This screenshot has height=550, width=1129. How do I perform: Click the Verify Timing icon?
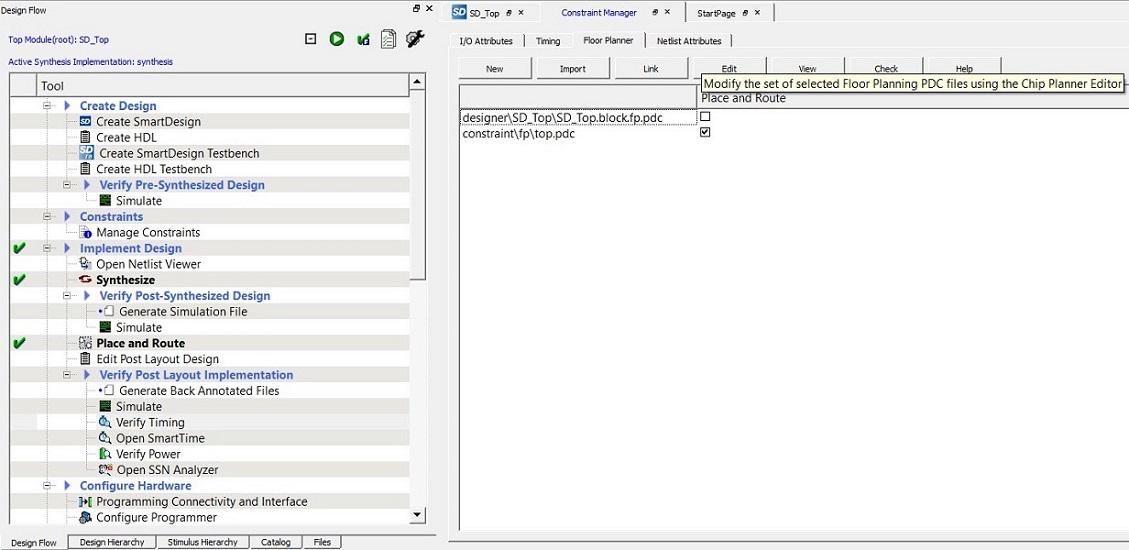point(105,422)
